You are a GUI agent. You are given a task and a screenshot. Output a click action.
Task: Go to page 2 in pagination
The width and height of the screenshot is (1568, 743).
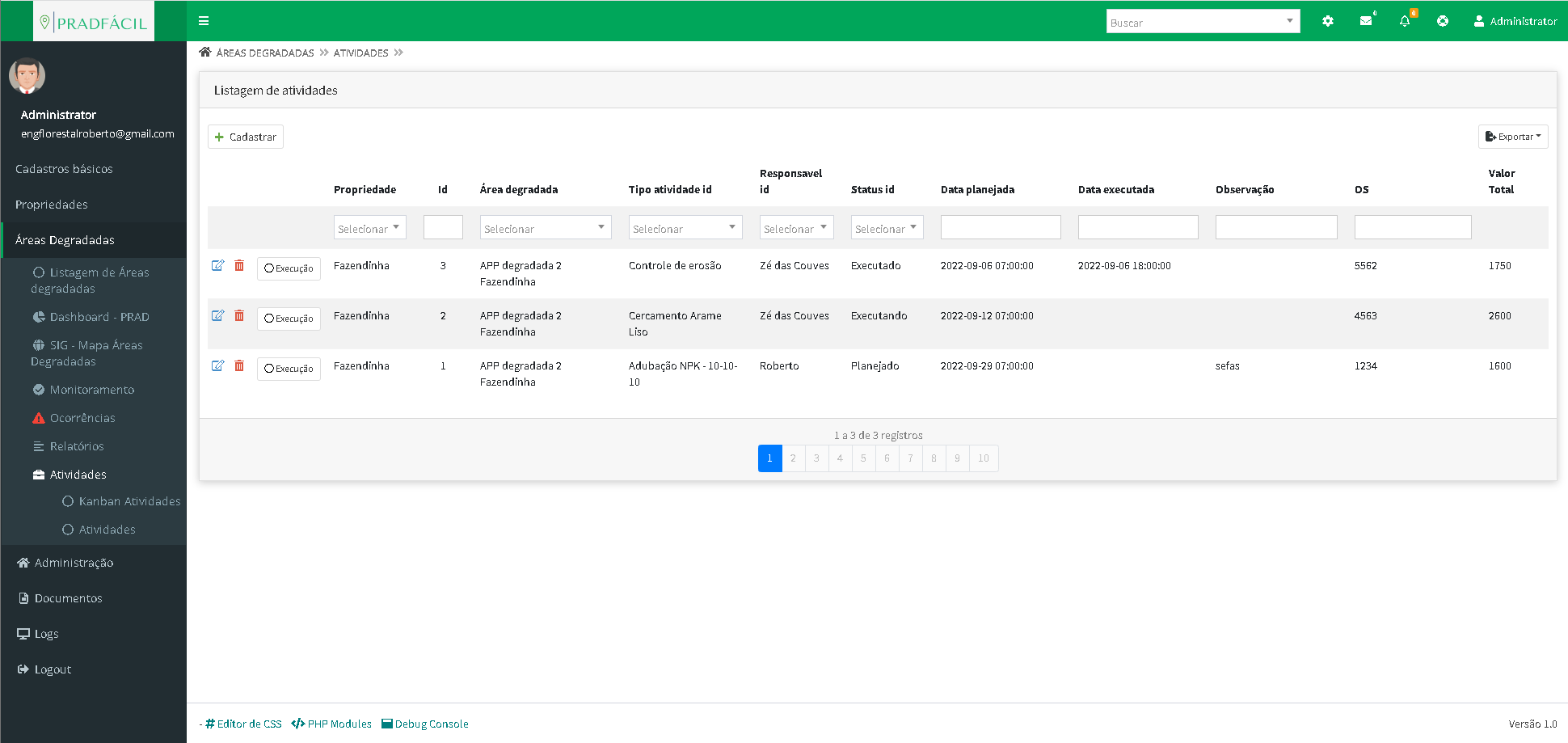click(x=793, y=458)
